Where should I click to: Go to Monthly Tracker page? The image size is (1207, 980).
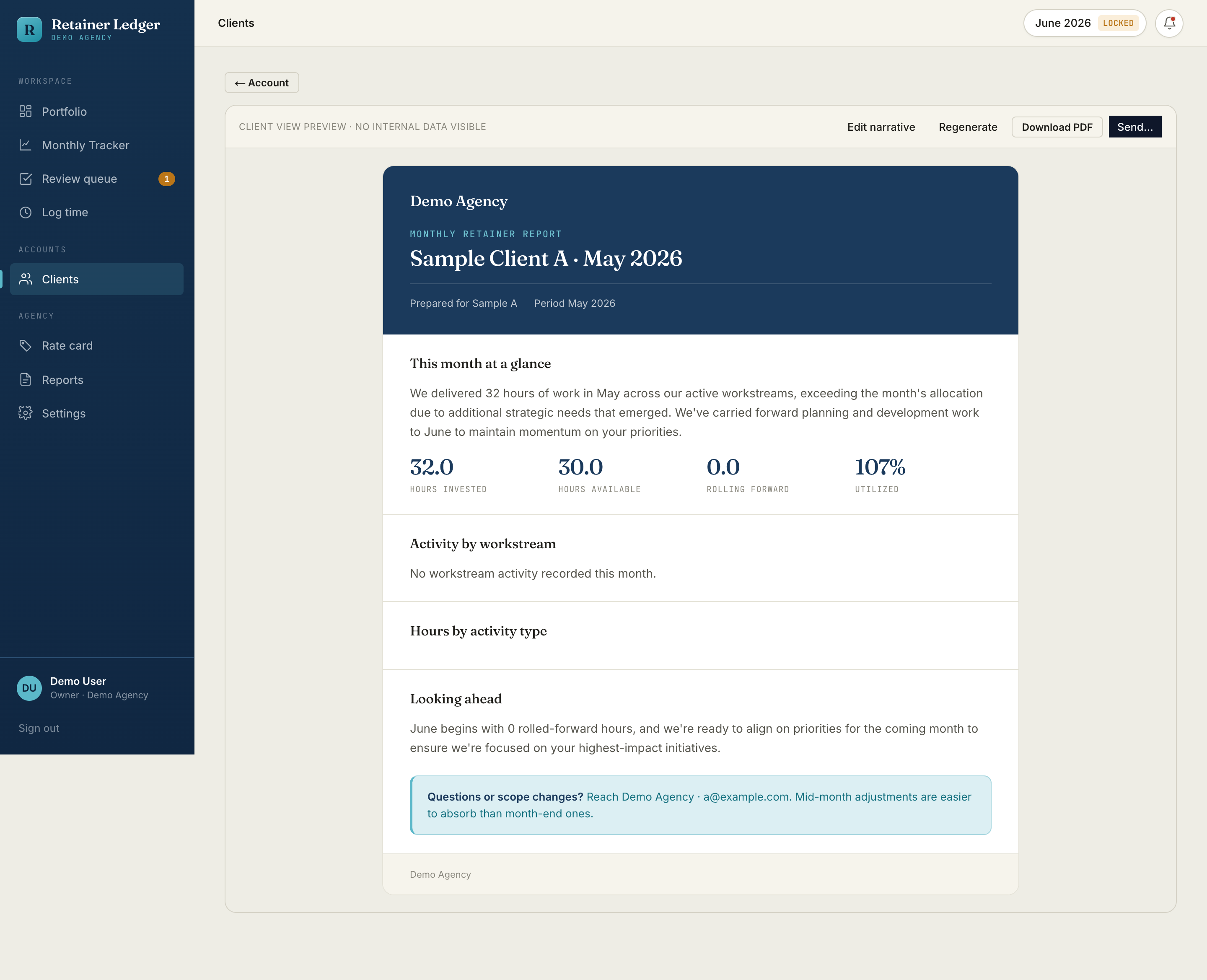point(96,145)
